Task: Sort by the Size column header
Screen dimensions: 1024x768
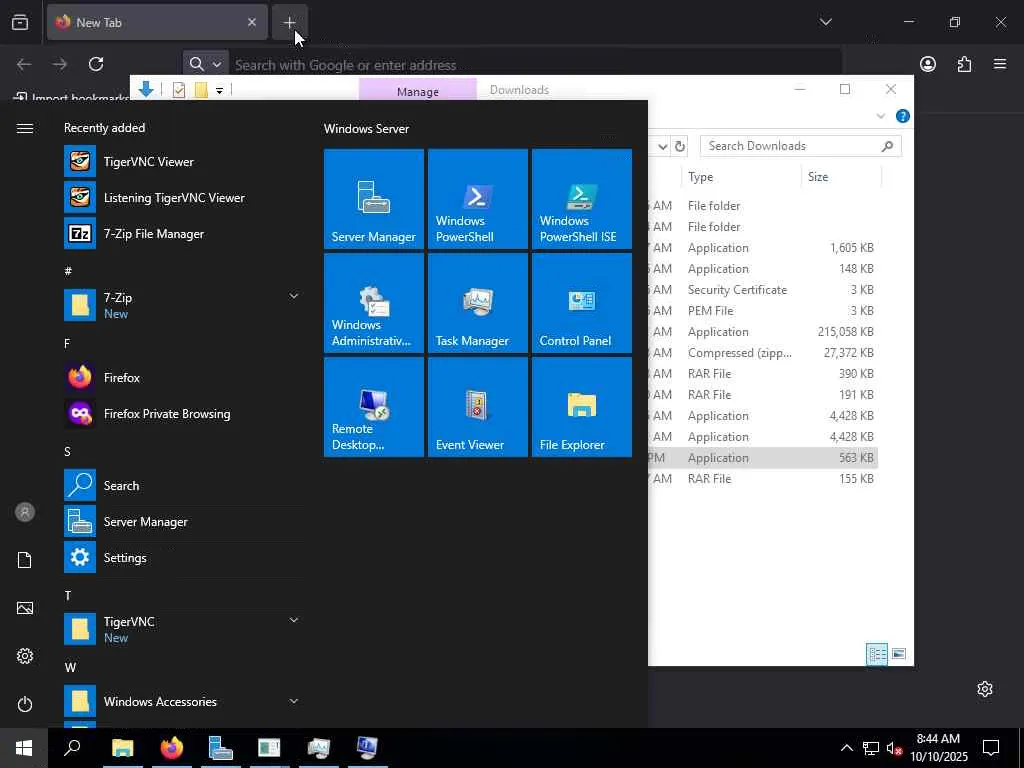Action: tap(841, 177)
